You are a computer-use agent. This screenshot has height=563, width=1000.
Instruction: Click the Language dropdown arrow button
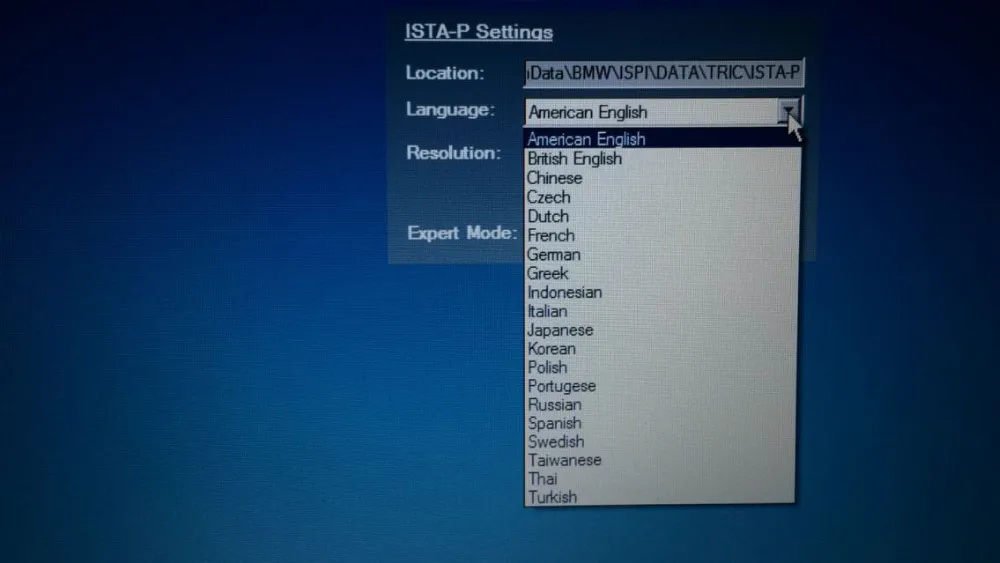click(x=789, y=112)
